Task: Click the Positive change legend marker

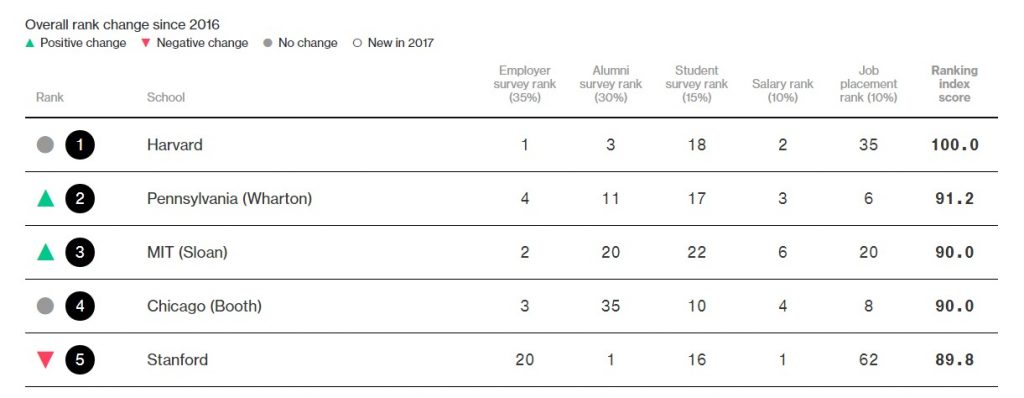Action: click(x=29, y=43)
